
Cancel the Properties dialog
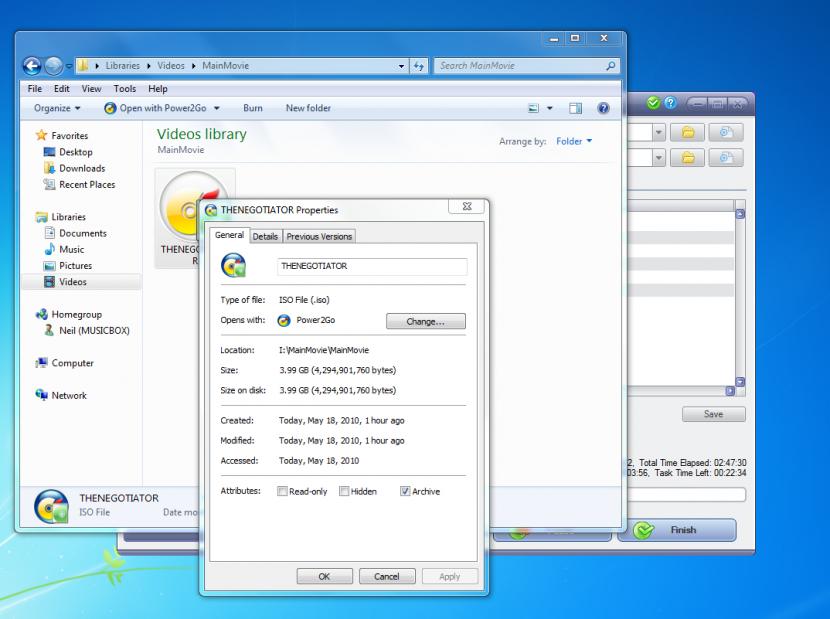(387, 576)
